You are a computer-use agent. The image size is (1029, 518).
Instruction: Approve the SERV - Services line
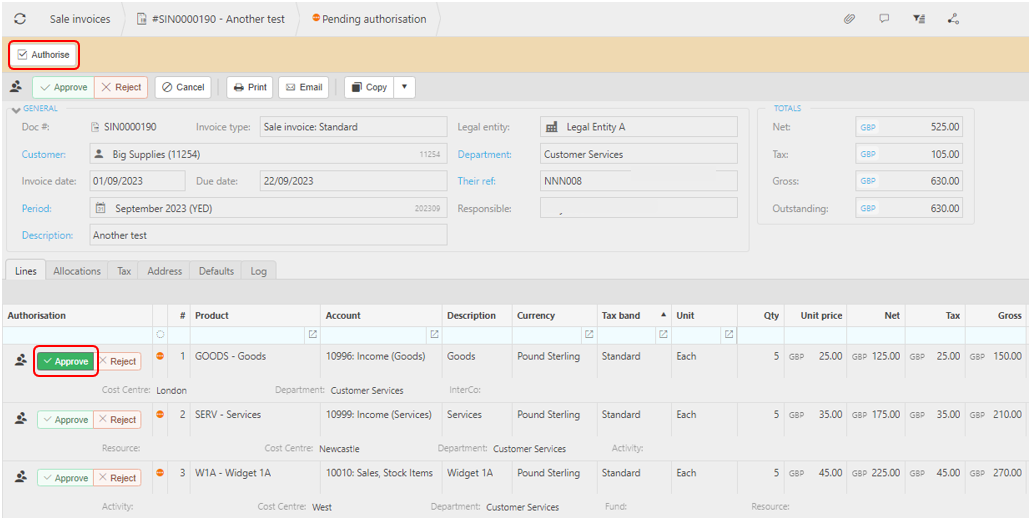pyautogui.click(x=66, y=420)
